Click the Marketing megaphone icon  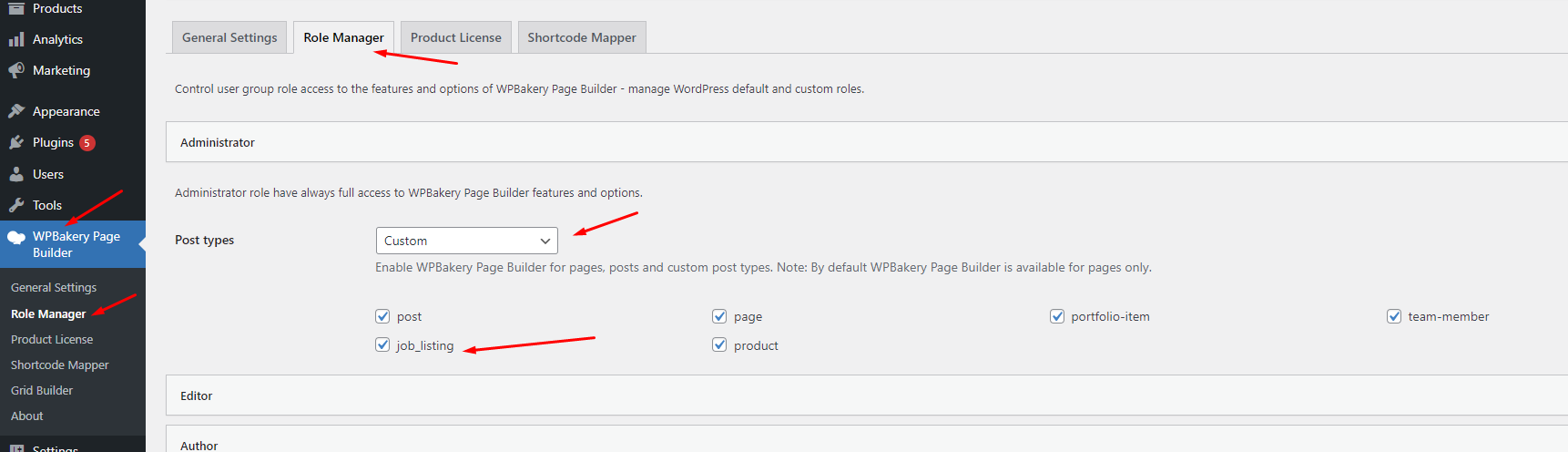(16, 70)
